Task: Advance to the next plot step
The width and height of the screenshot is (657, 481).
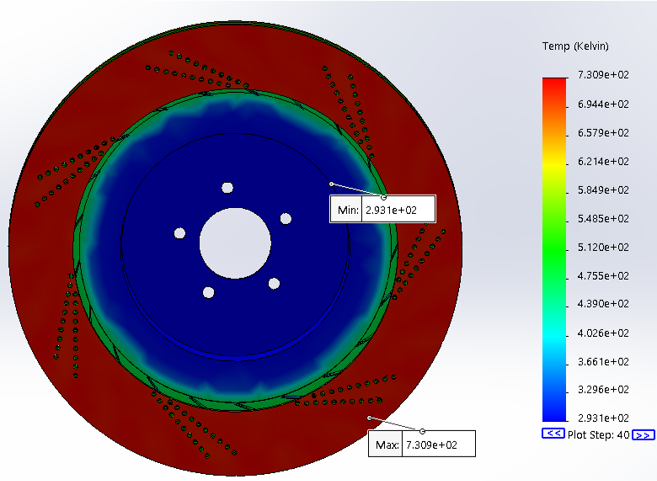Action: (643, 435)
